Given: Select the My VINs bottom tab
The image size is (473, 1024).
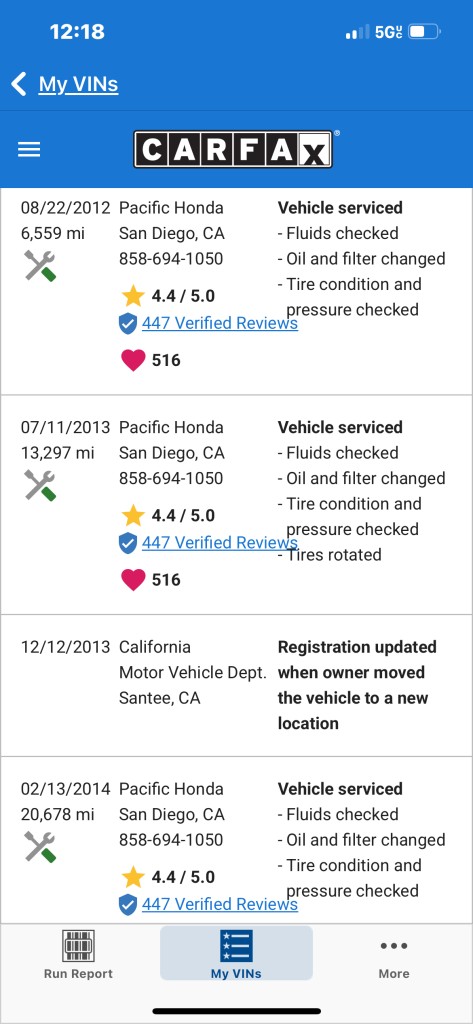Looking at the screenshot, I should point(236,953).
